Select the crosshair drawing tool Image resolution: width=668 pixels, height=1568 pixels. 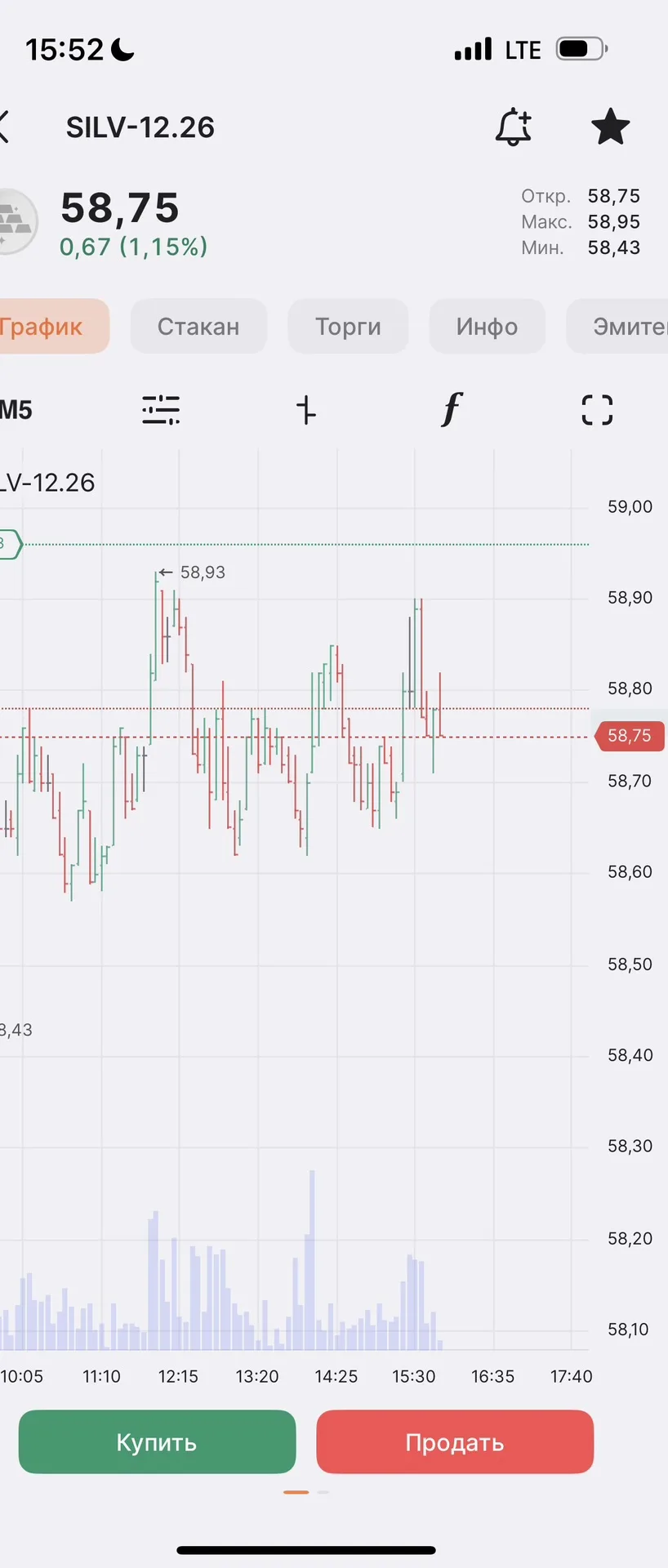305,410
